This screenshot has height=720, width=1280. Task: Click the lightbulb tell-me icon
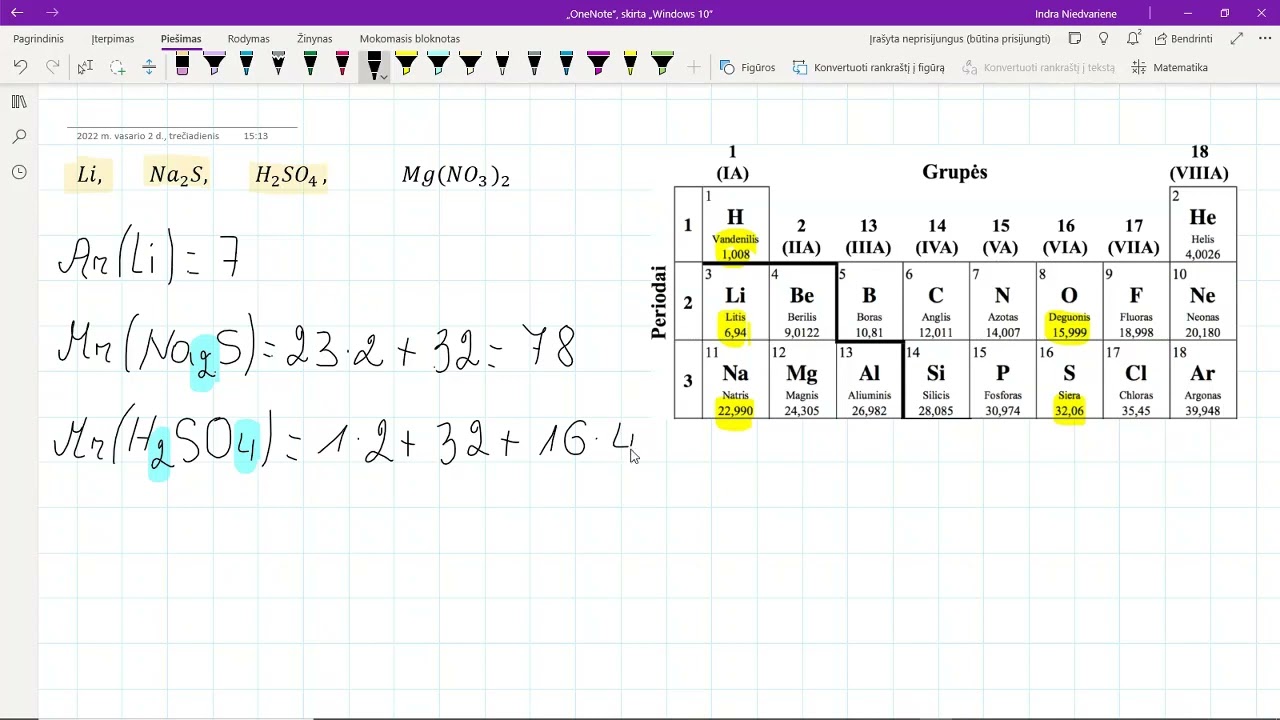1103,39
